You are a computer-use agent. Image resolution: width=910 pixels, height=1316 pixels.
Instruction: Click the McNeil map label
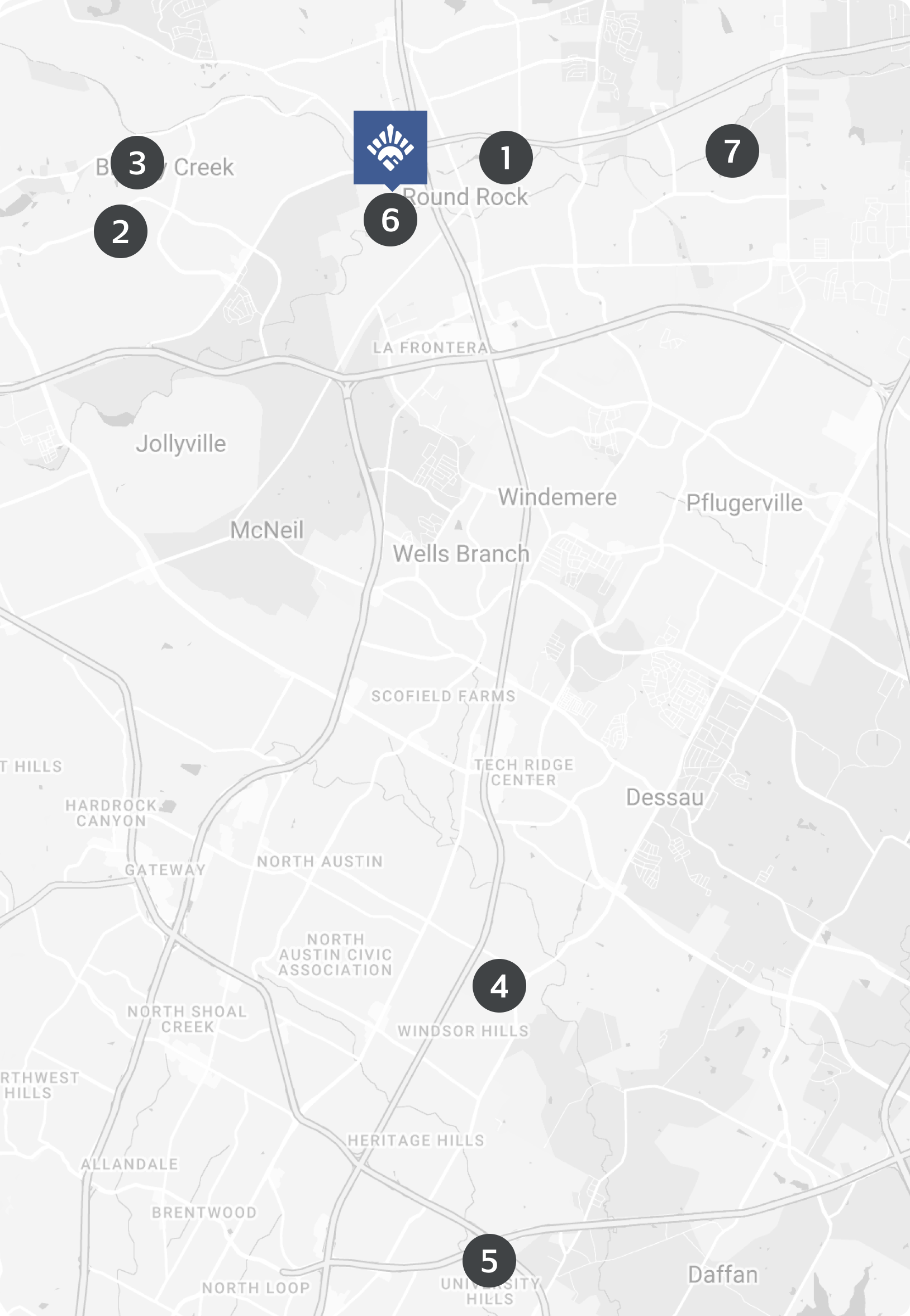click(x=267, y=530)
